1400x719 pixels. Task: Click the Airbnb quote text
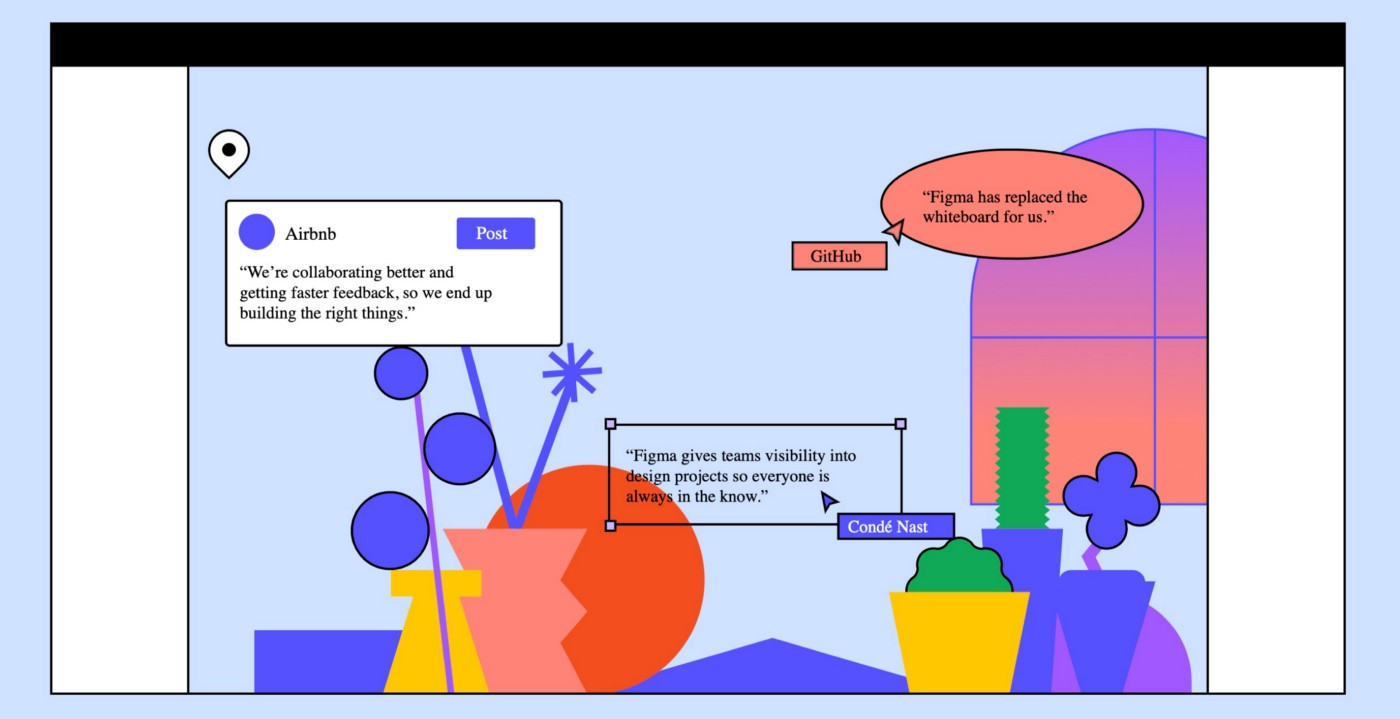click(366, 292)
